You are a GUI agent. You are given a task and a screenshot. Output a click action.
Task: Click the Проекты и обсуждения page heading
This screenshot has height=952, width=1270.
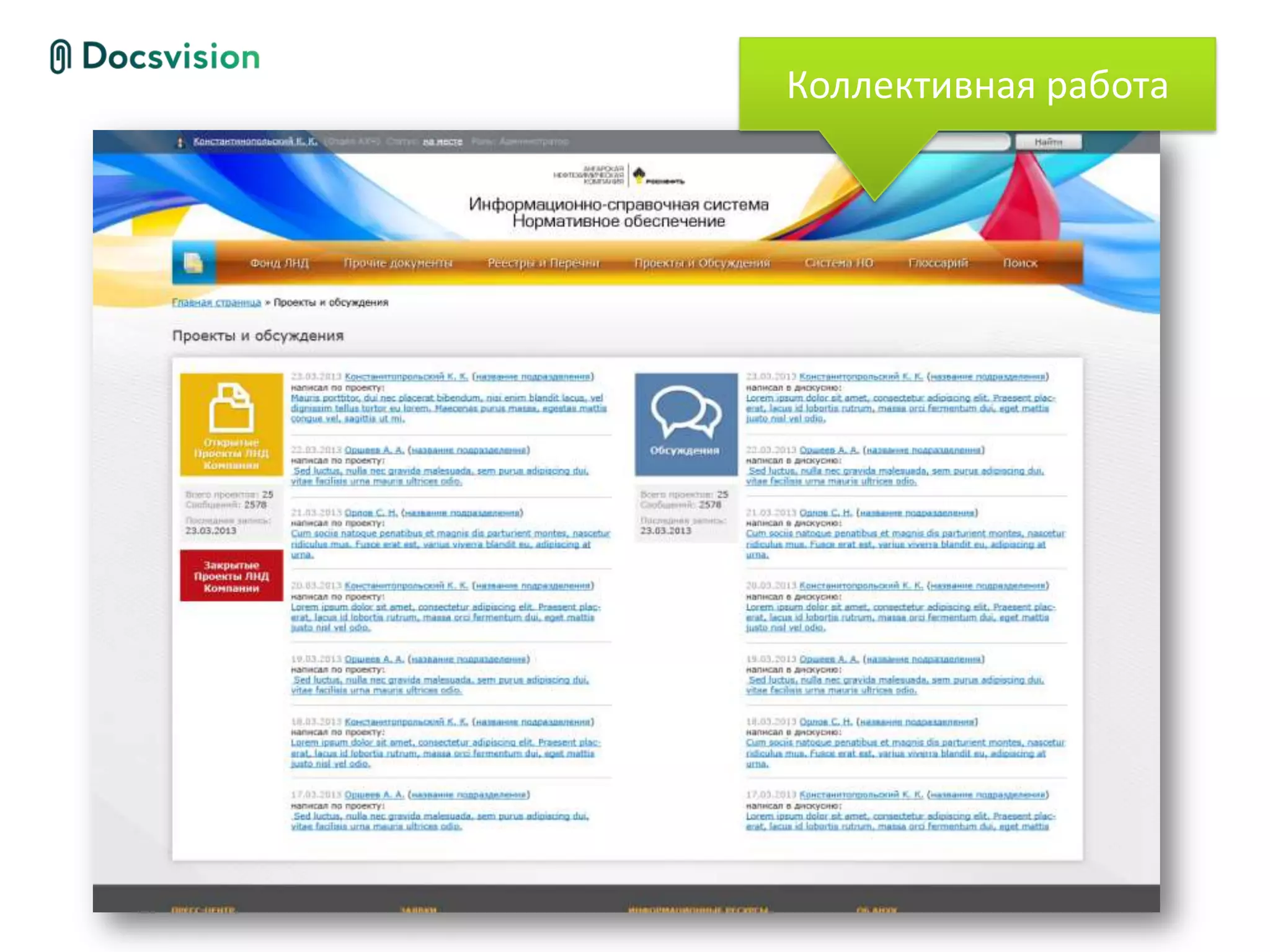tap(258, 335)
